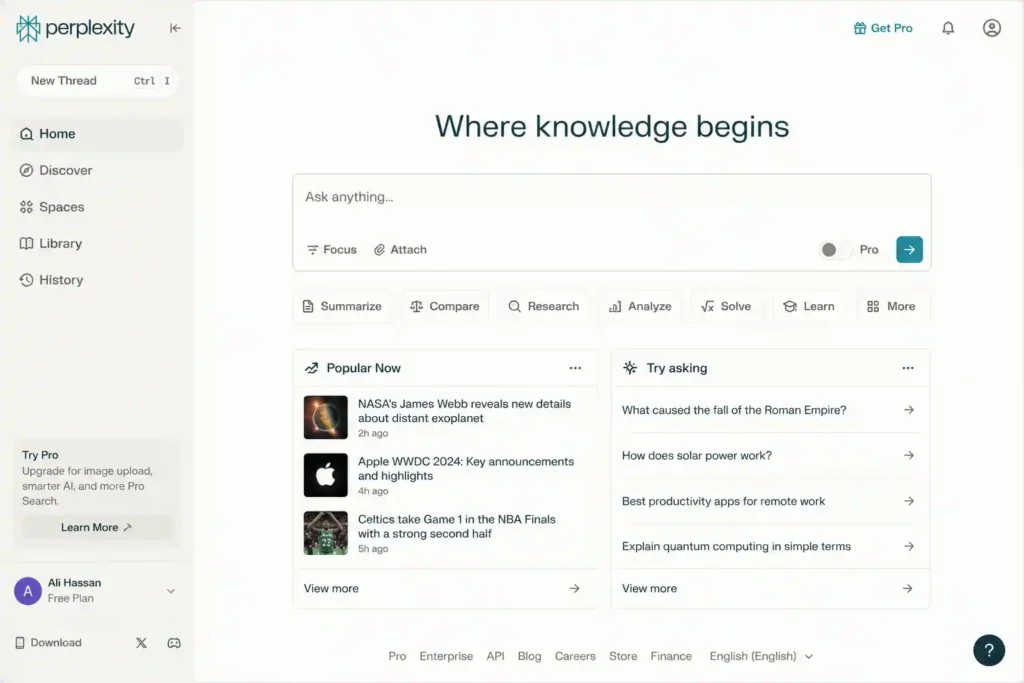
Task: Click the Try asking sparkle icon
Action: tap(630, 368)
